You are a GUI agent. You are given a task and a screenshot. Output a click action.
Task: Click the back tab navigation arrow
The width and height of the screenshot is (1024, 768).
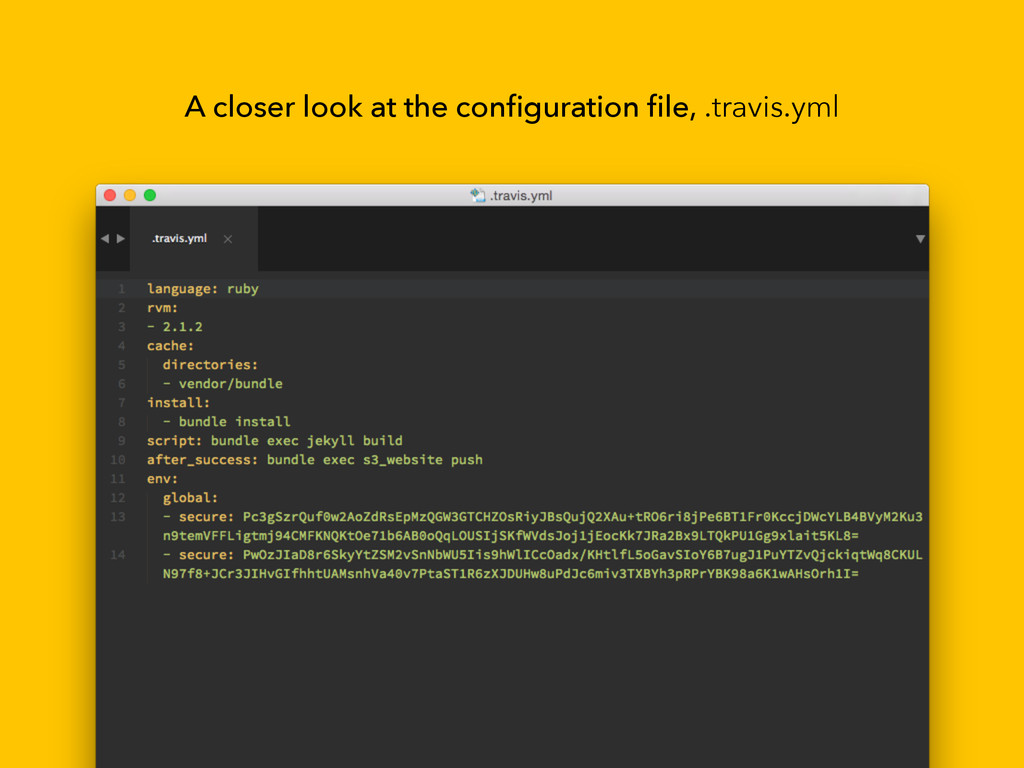coord(105,239)
